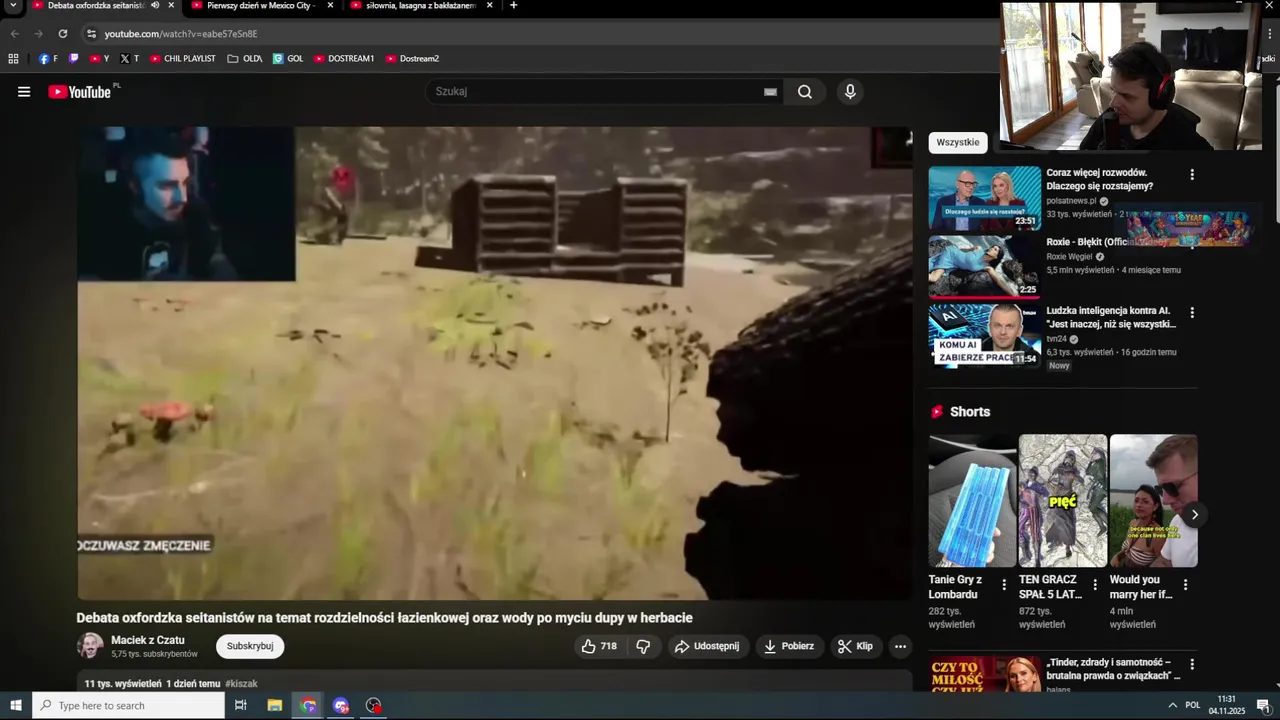This screenshot has height=720, width=1280.
Task: Click the youtube.com address bar URL
Action: [181, 34]
